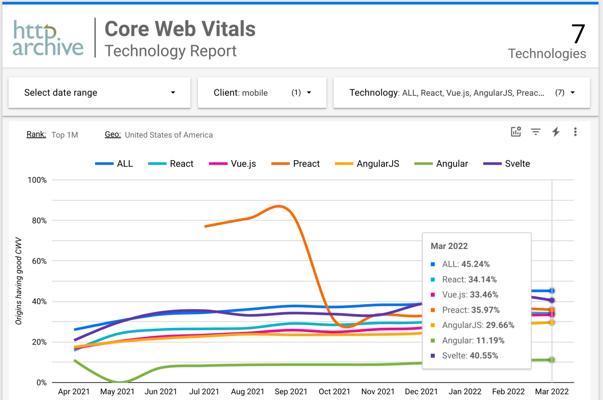Click the chart filter lines icon
Image resolution: width=603 pixels, height=400 pixels.
[x=536, y=132]
